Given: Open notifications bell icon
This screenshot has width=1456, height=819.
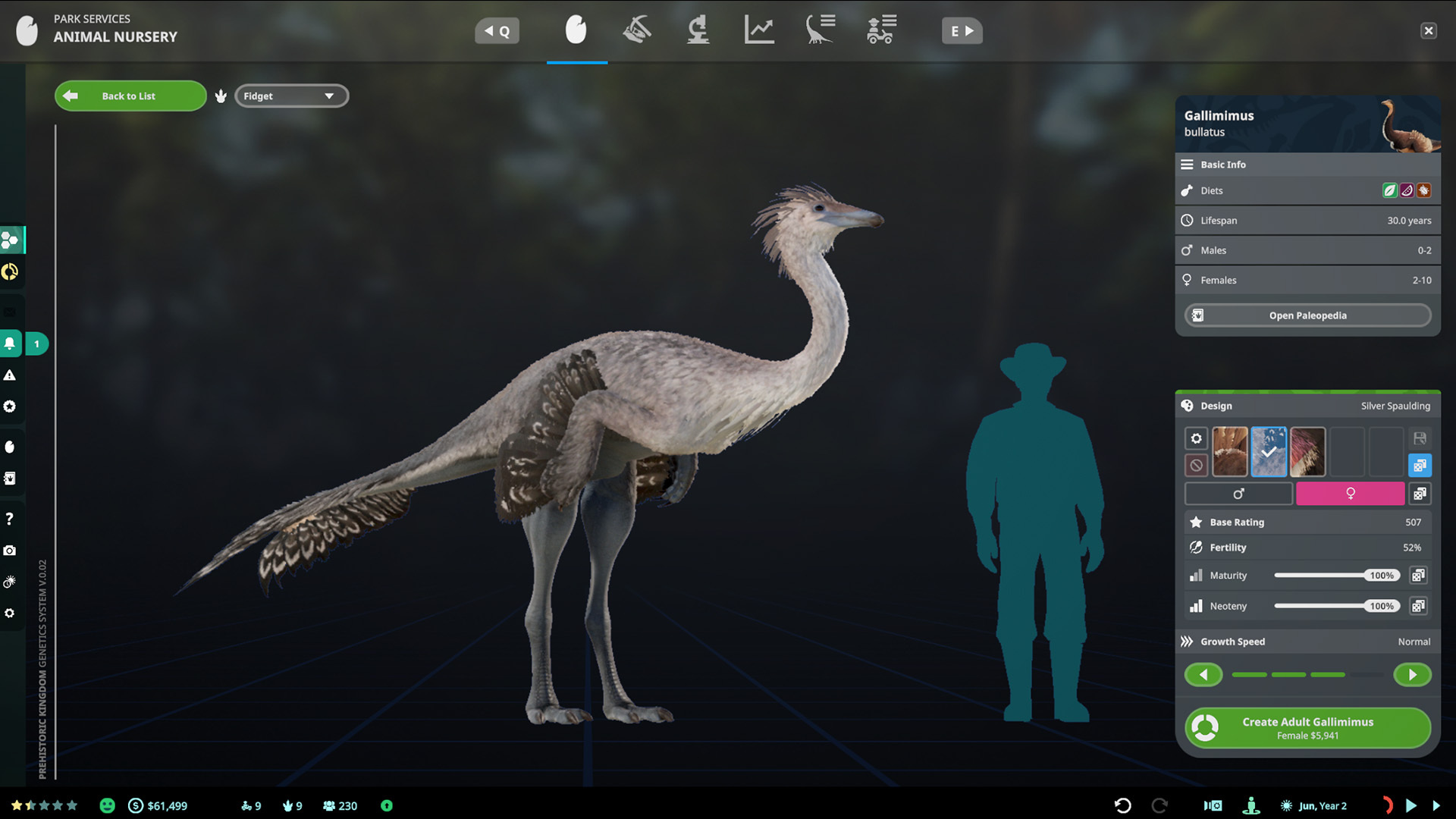Looking at the screenshot, I should (x=10, y=344).
